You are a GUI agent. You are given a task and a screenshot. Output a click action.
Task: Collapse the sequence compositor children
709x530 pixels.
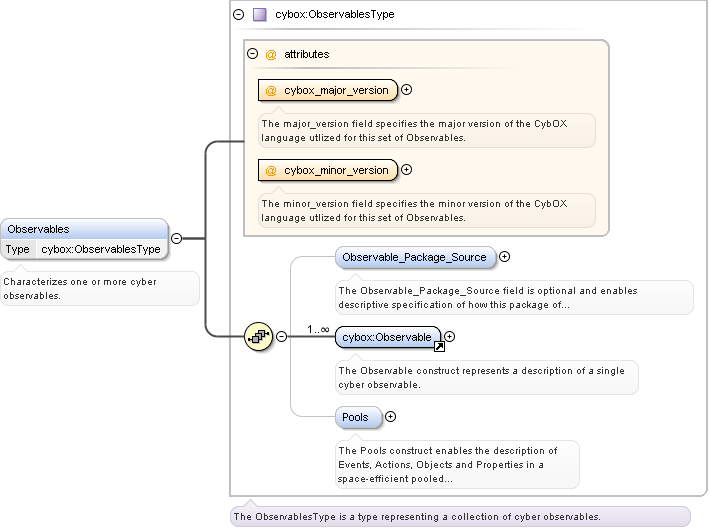tap(281, 337)
